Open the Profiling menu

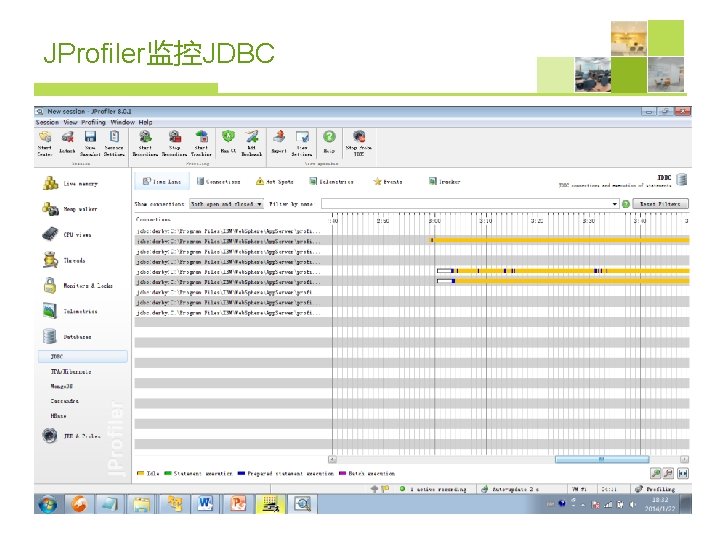[x=93, y=122]
